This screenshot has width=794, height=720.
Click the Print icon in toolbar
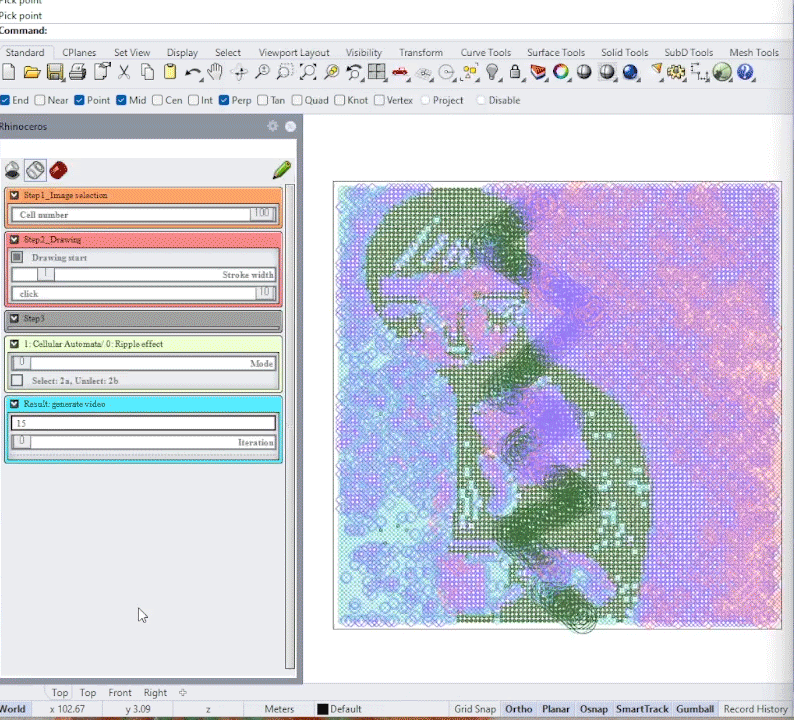coord(78,72)
